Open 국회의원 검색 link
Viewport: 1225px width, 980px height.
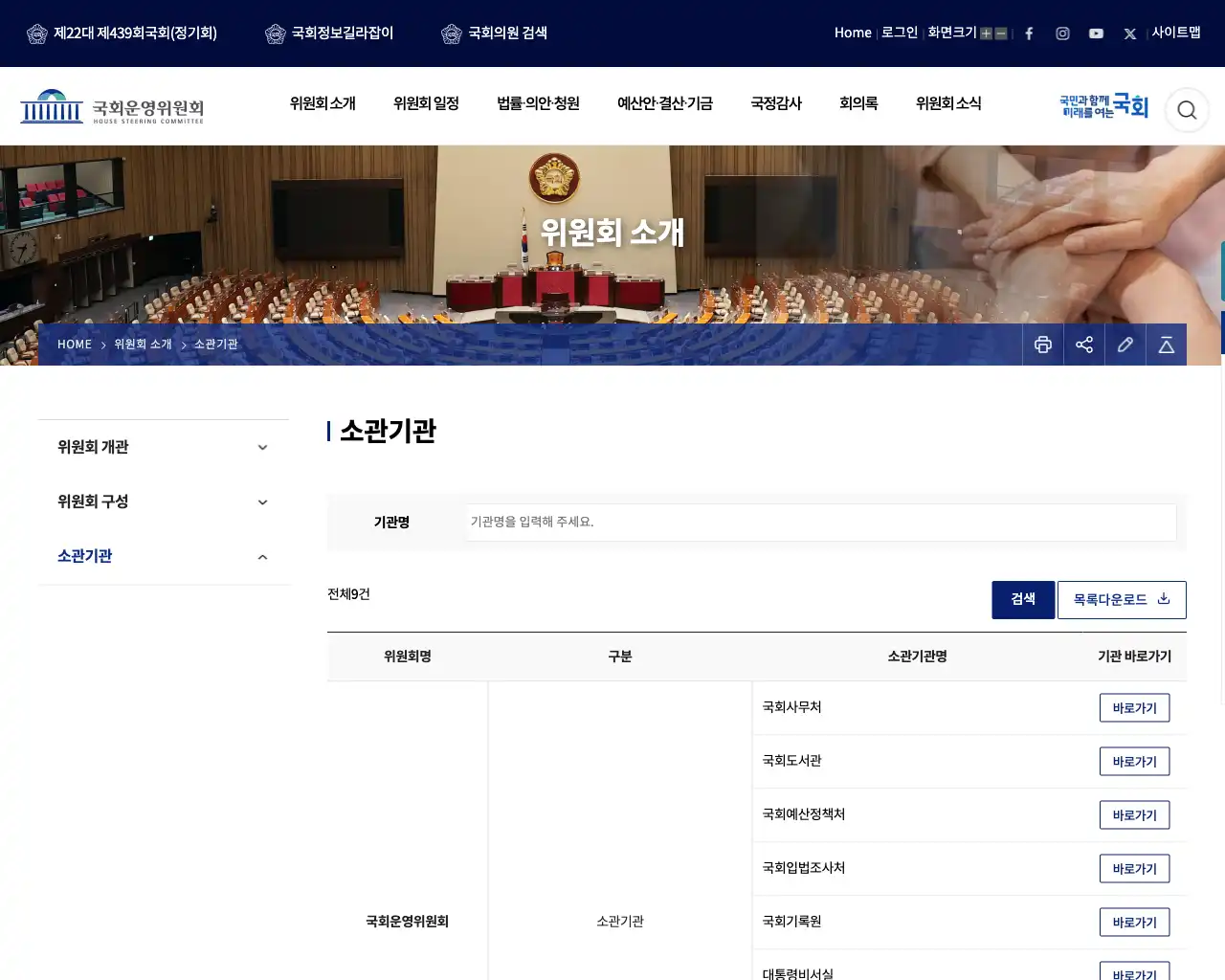[494, 33]
